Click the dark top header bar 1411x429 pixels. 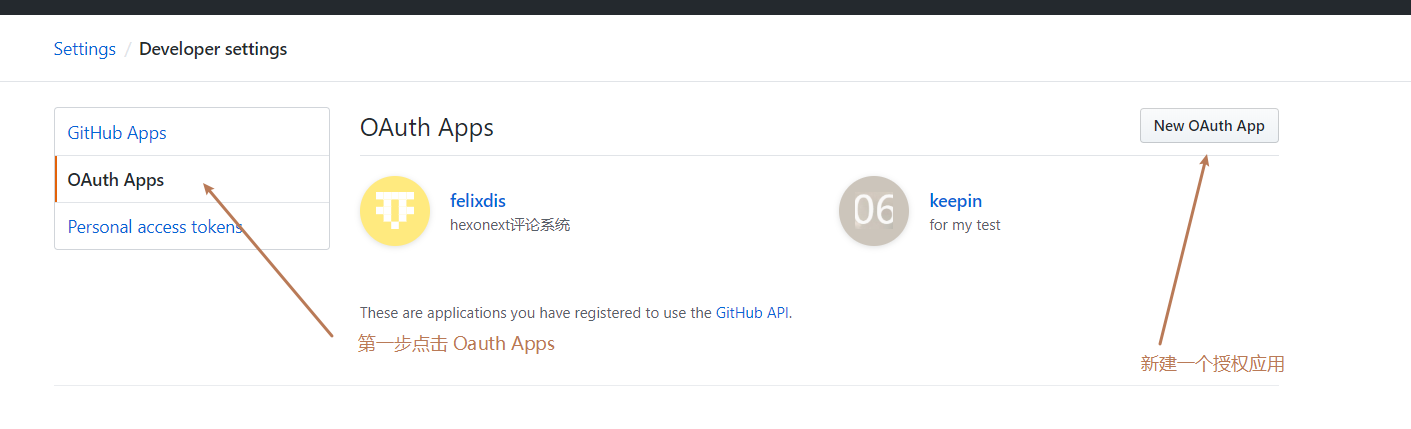[705, 7]
